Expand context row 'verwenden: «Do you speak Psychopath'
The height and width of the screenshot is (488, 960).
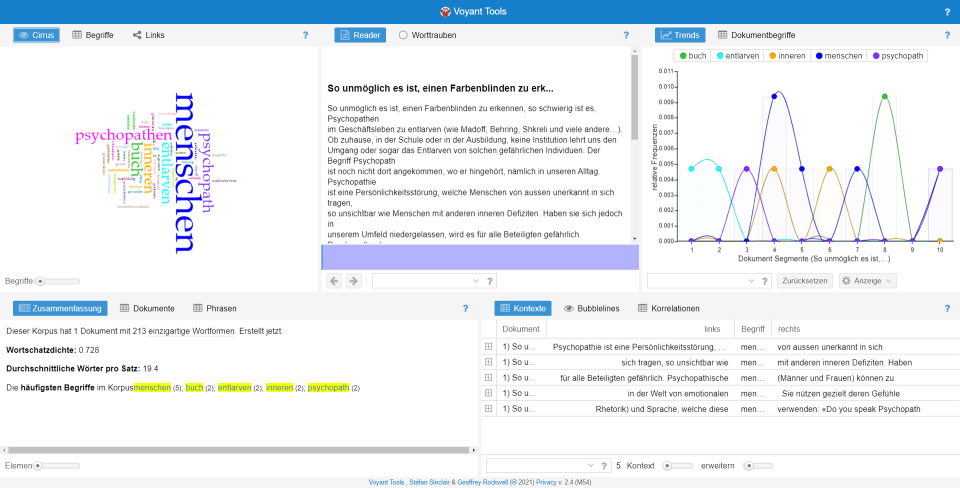click(488, 408)
